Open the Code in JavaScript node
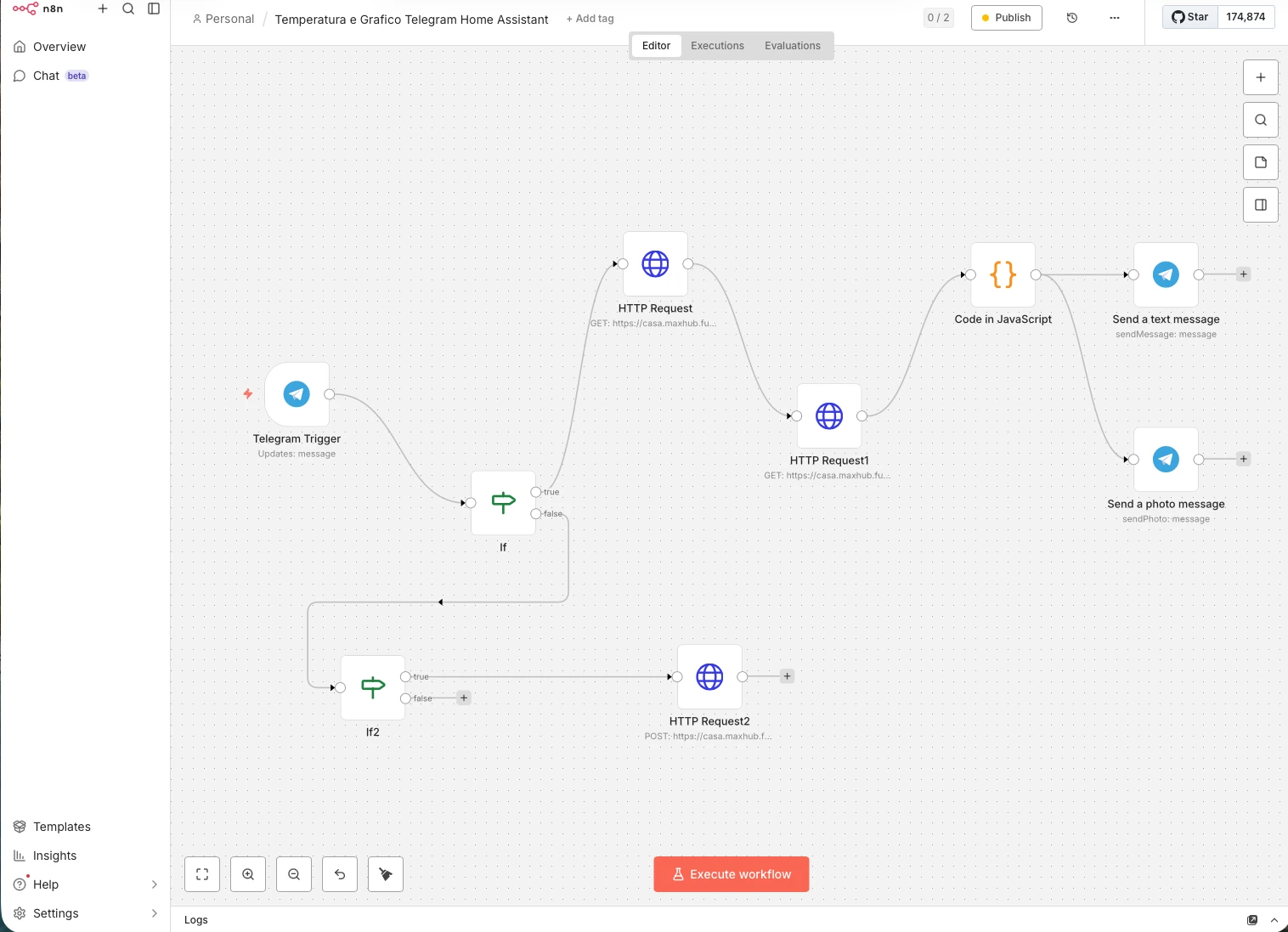 (x=1003, y=274)
